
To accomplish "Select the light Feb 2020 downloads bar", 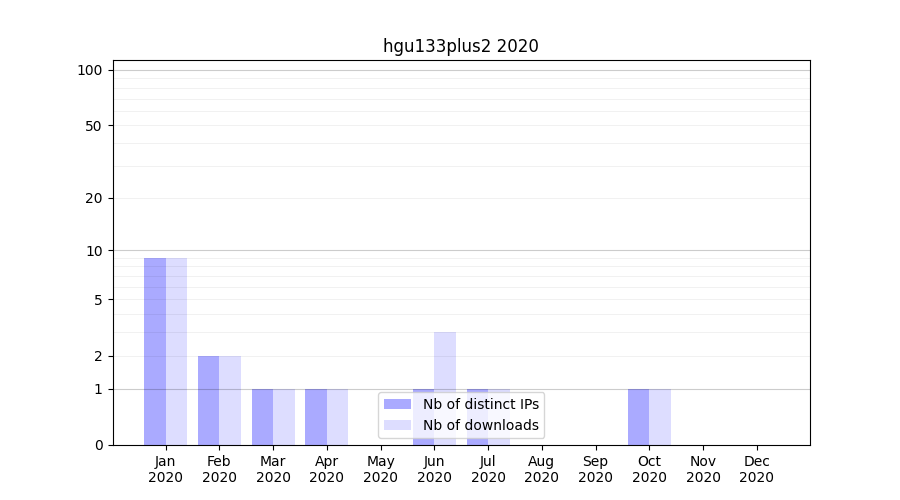I will click(230, 400).
